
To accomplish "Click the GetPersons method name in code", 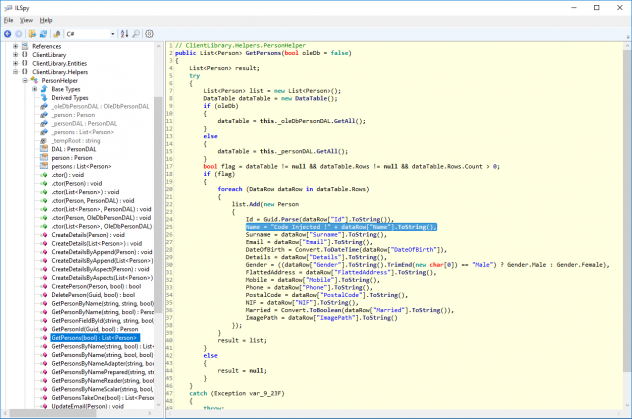I will (263, 53).
